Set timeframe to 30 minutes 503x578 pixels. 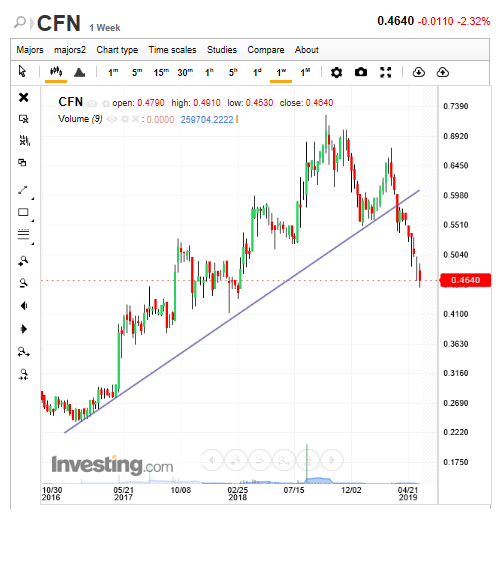click(x=185, y=72)
